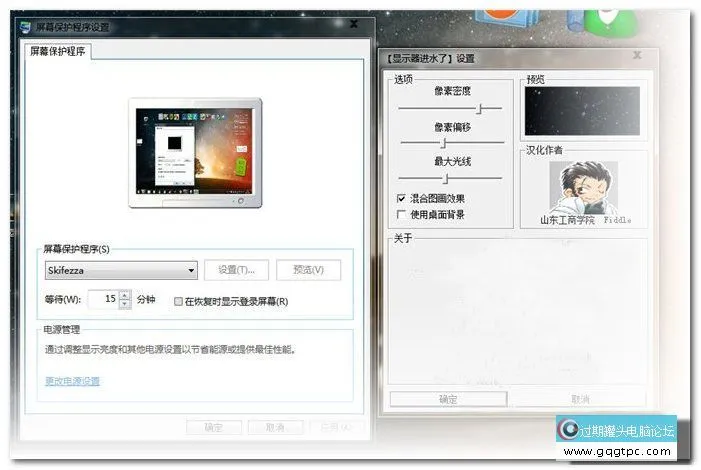Click the wait time field showing 15
Viewport: 701px width, 470px height.
pyautogui.click(x=103, y=299)
